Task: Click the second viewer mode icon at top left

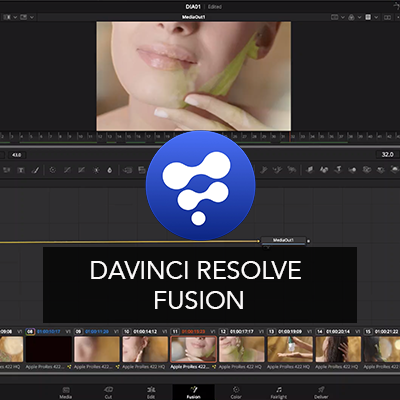Action: click(x=23, y=17)
